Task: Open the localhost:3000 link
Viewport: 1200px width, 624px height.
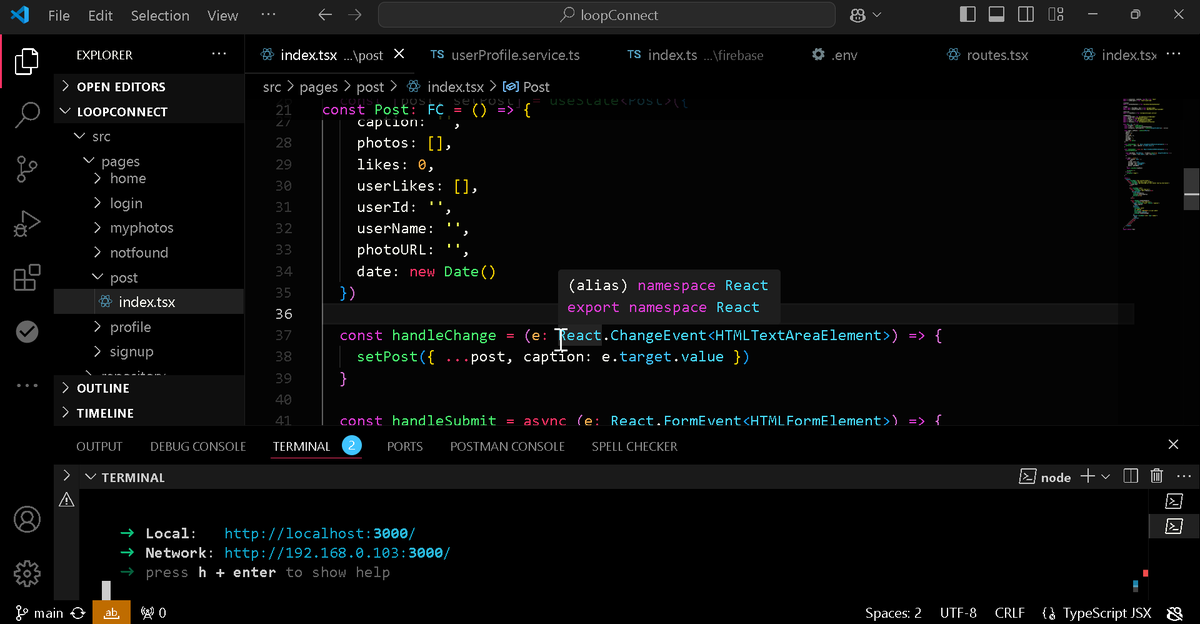Action: [x=319, y=533]
